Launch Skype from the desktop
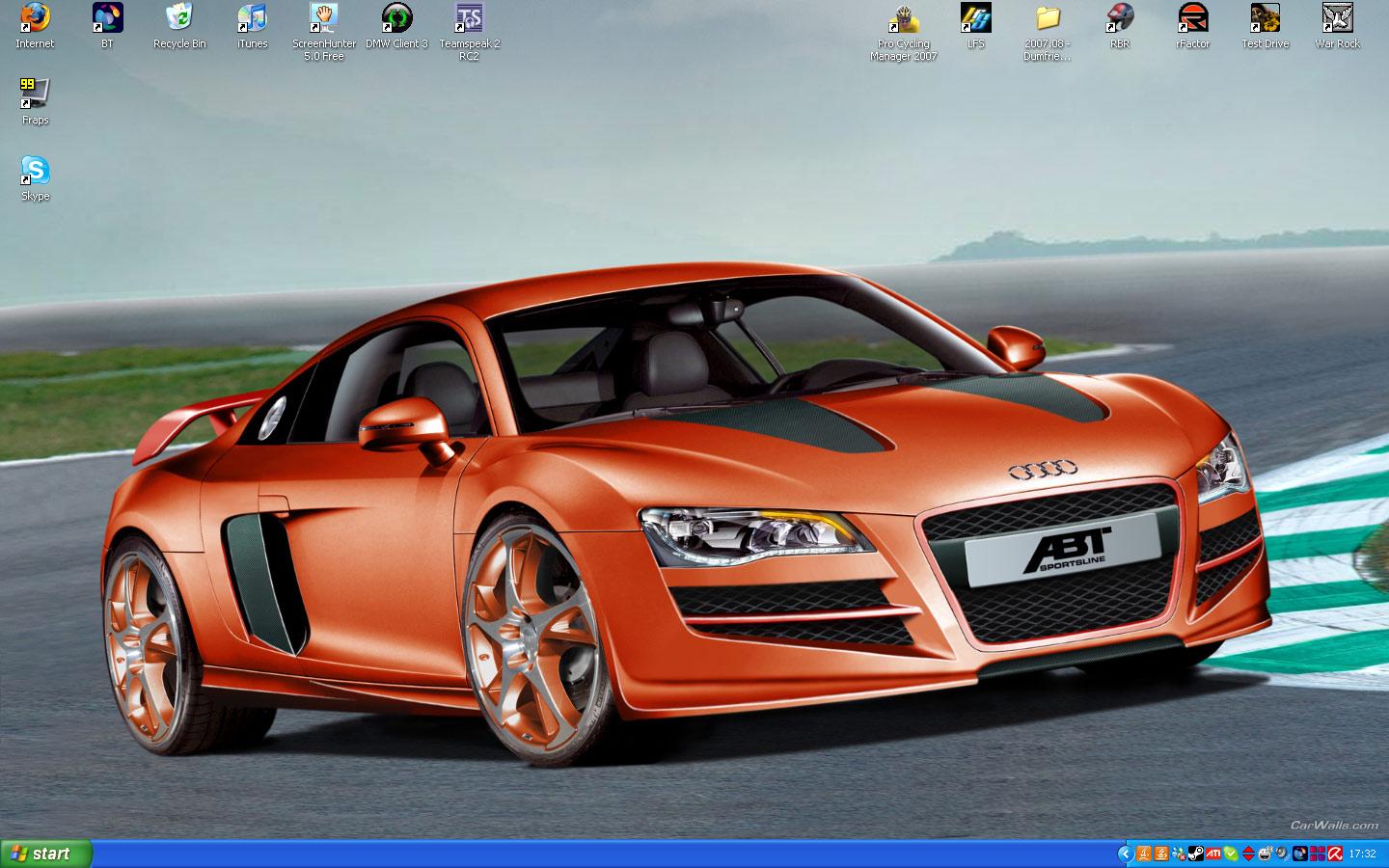 tap(35, 178)
